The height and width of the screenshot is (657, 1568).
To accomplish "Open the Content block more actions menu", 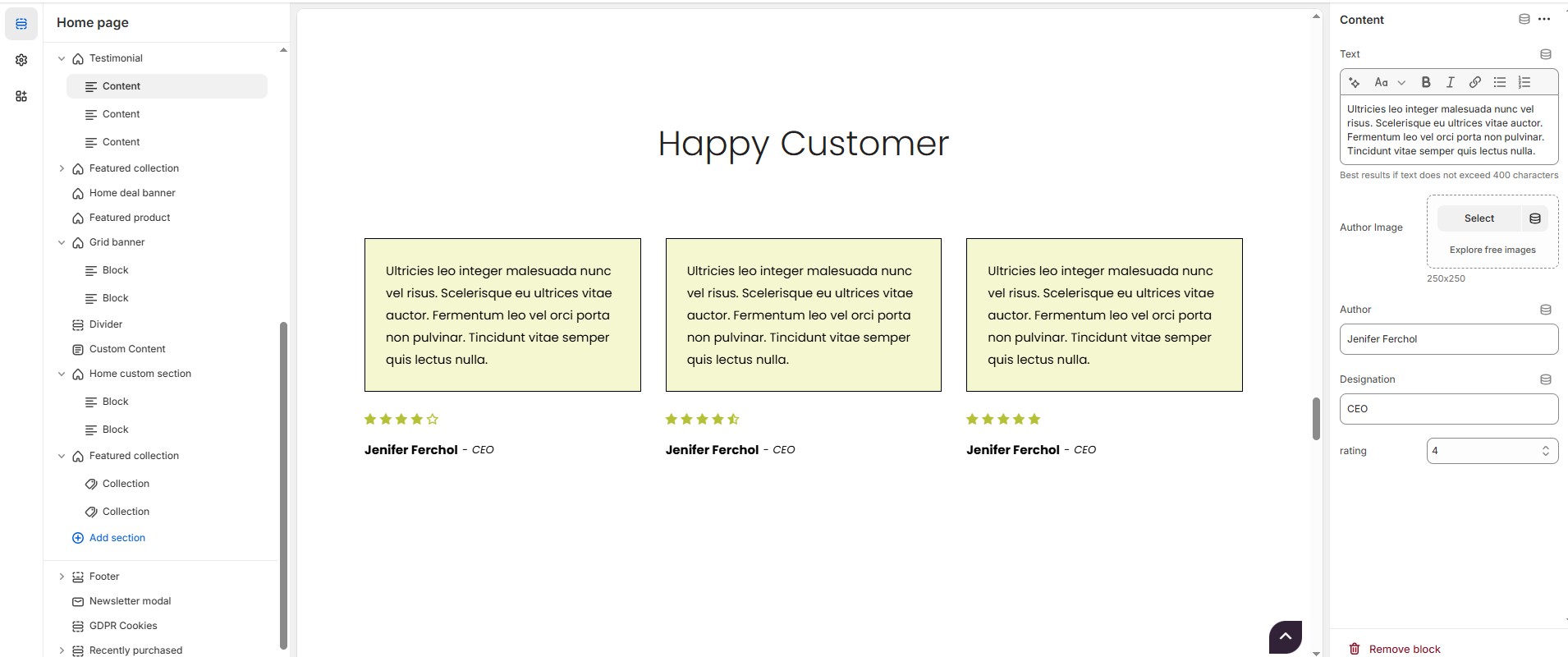I will [x=1544, y=20].
